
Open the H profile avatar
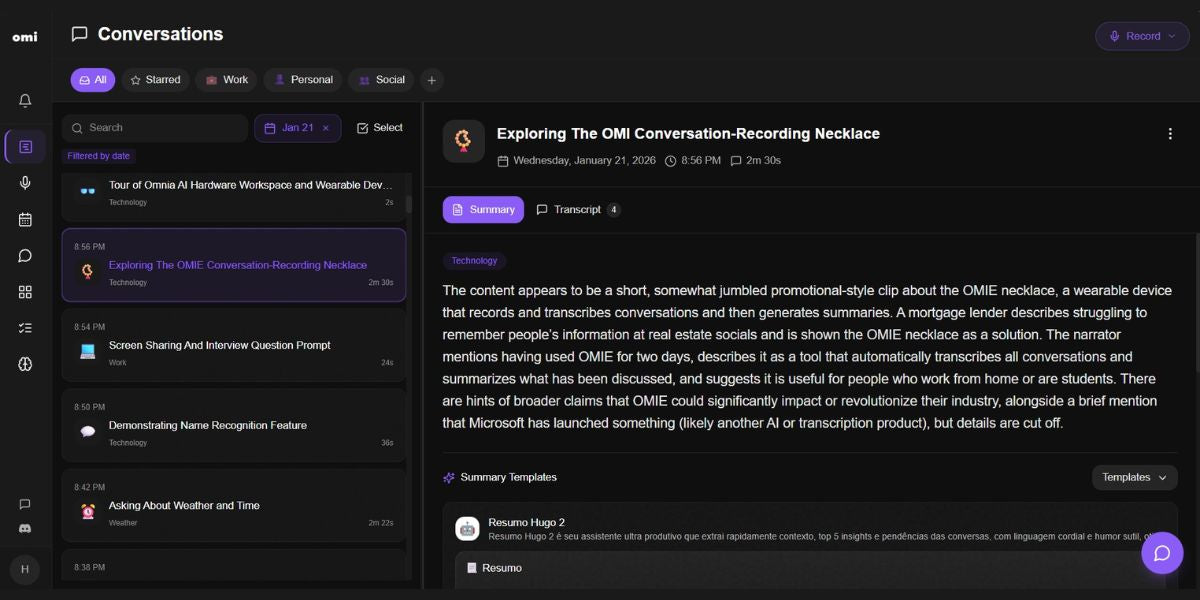(x=25, y=569)
